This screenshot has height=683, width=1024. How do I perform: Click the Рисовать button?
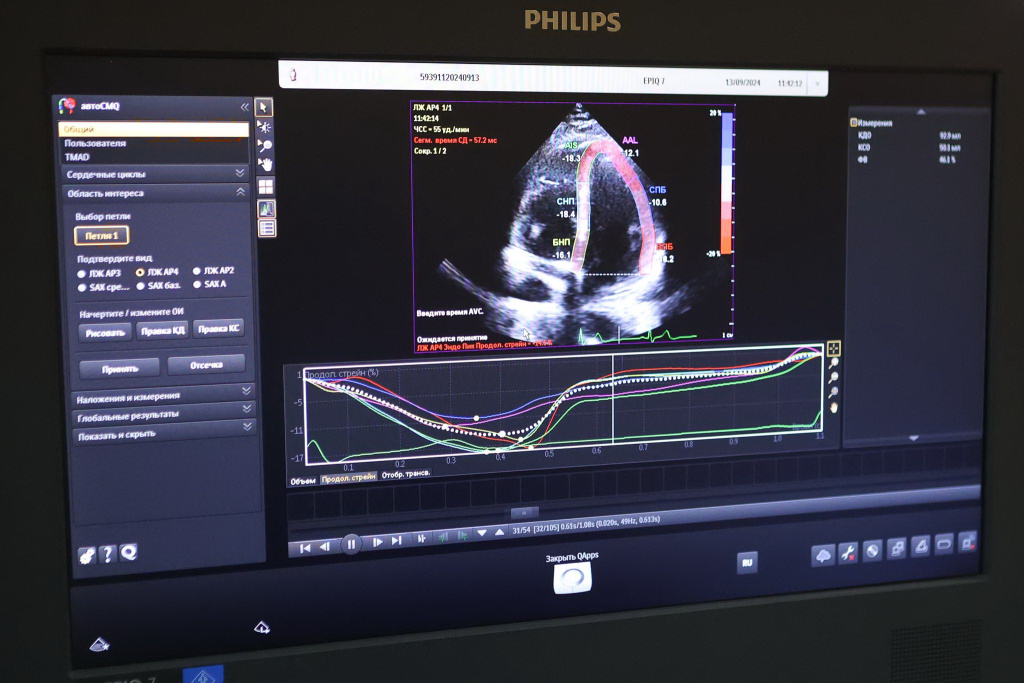[x=104, y=332]
